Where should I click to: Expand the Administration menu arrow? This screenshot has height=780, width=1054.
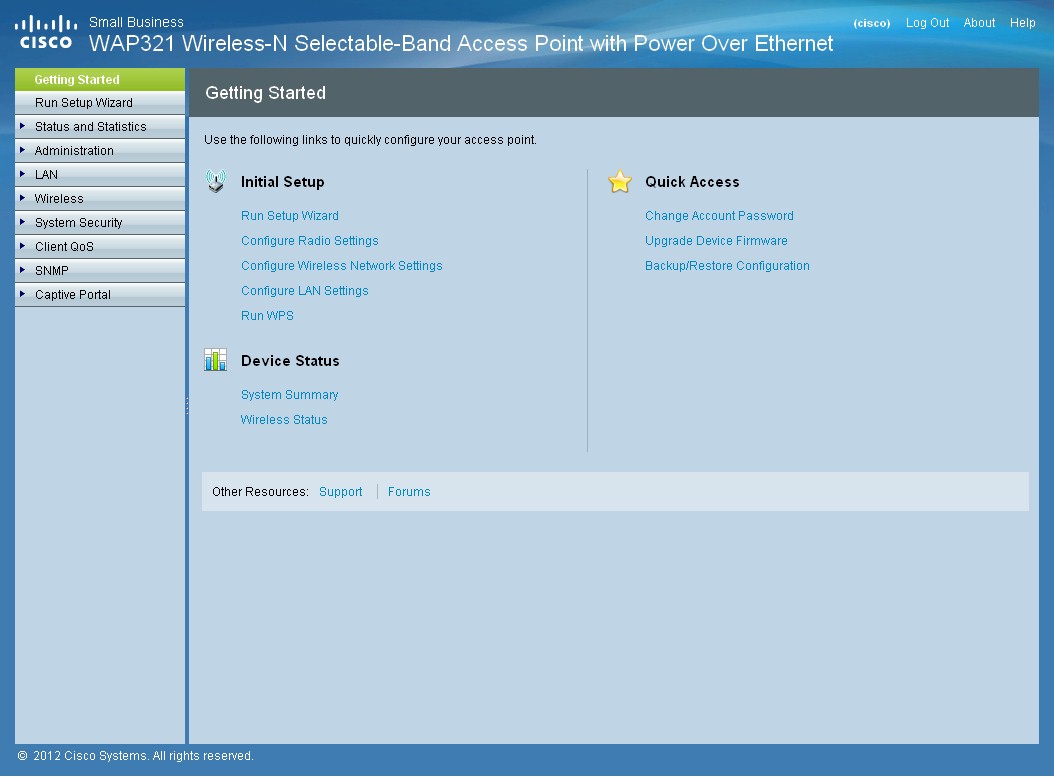point(23,150)
